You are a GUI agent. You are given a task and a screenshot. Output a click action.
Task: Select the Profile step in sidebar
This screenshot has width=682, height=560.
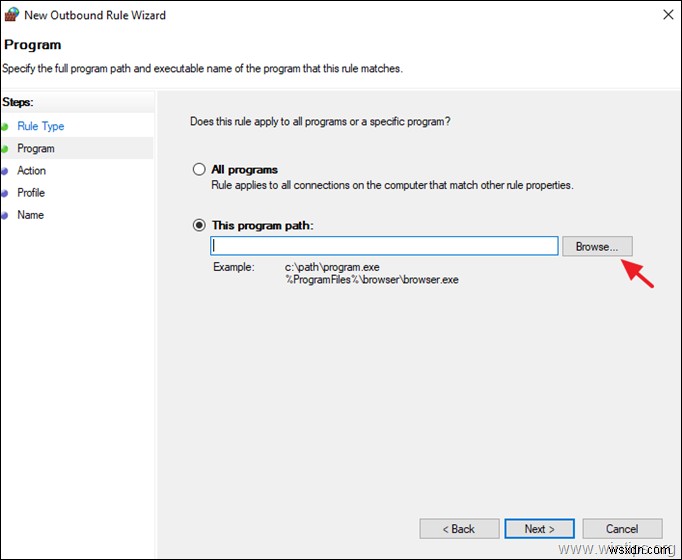point(31,193)
